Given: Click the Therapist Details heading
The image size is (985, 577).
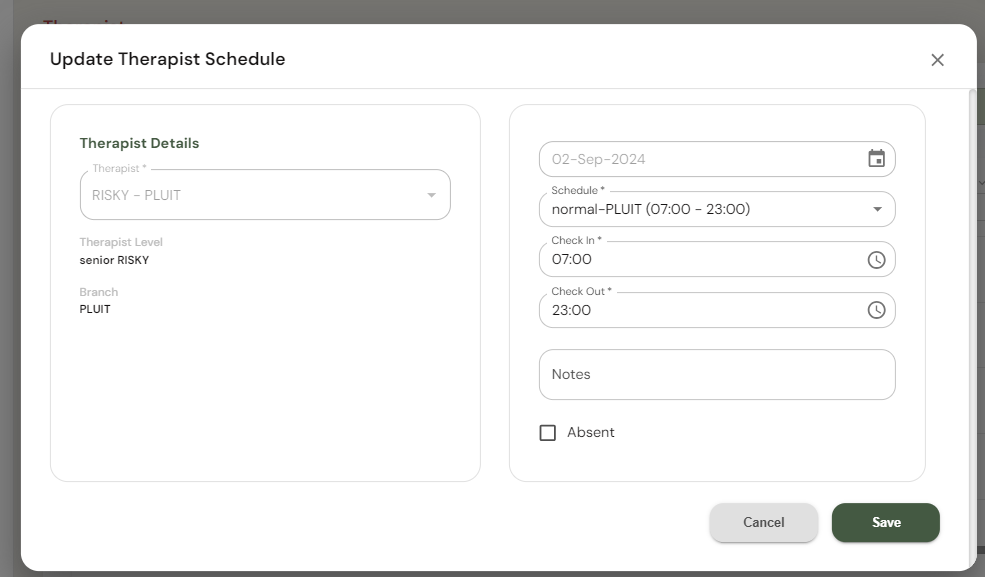Looking at the screenshot, I should 139,143.
